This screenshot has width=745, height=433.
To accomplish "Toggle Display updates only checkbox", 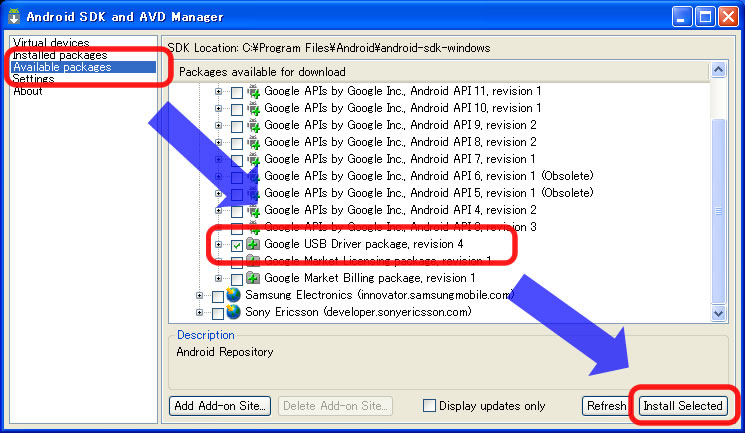I will pyautogui.click(x=429, y=405).
